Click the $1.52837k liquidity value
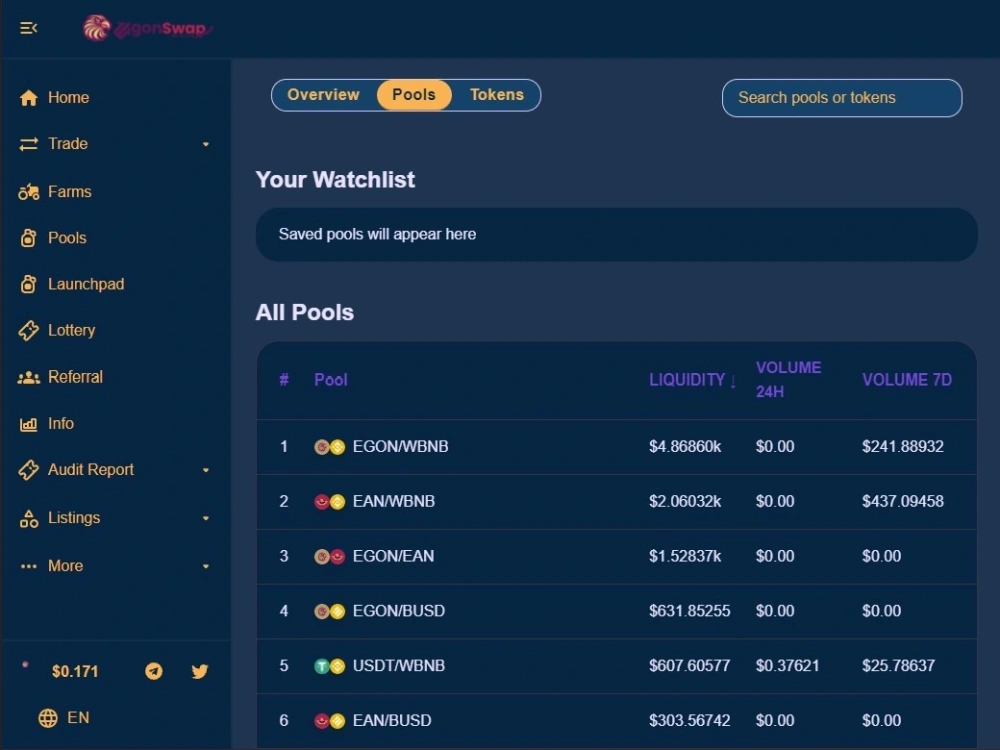 (x=685, y=556)
